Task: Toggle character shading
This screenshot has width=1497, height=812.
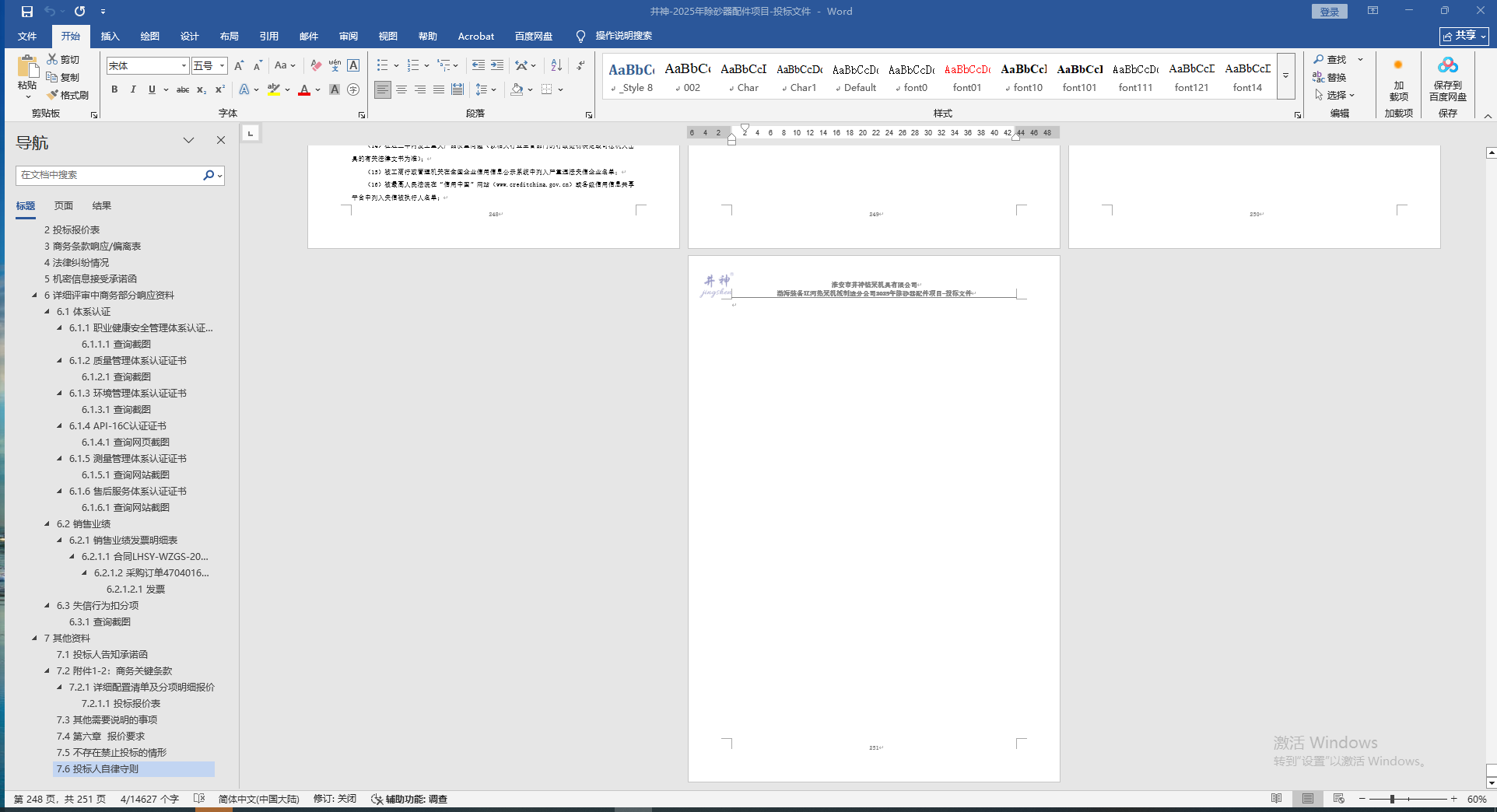Action: (x=335, y=89)
